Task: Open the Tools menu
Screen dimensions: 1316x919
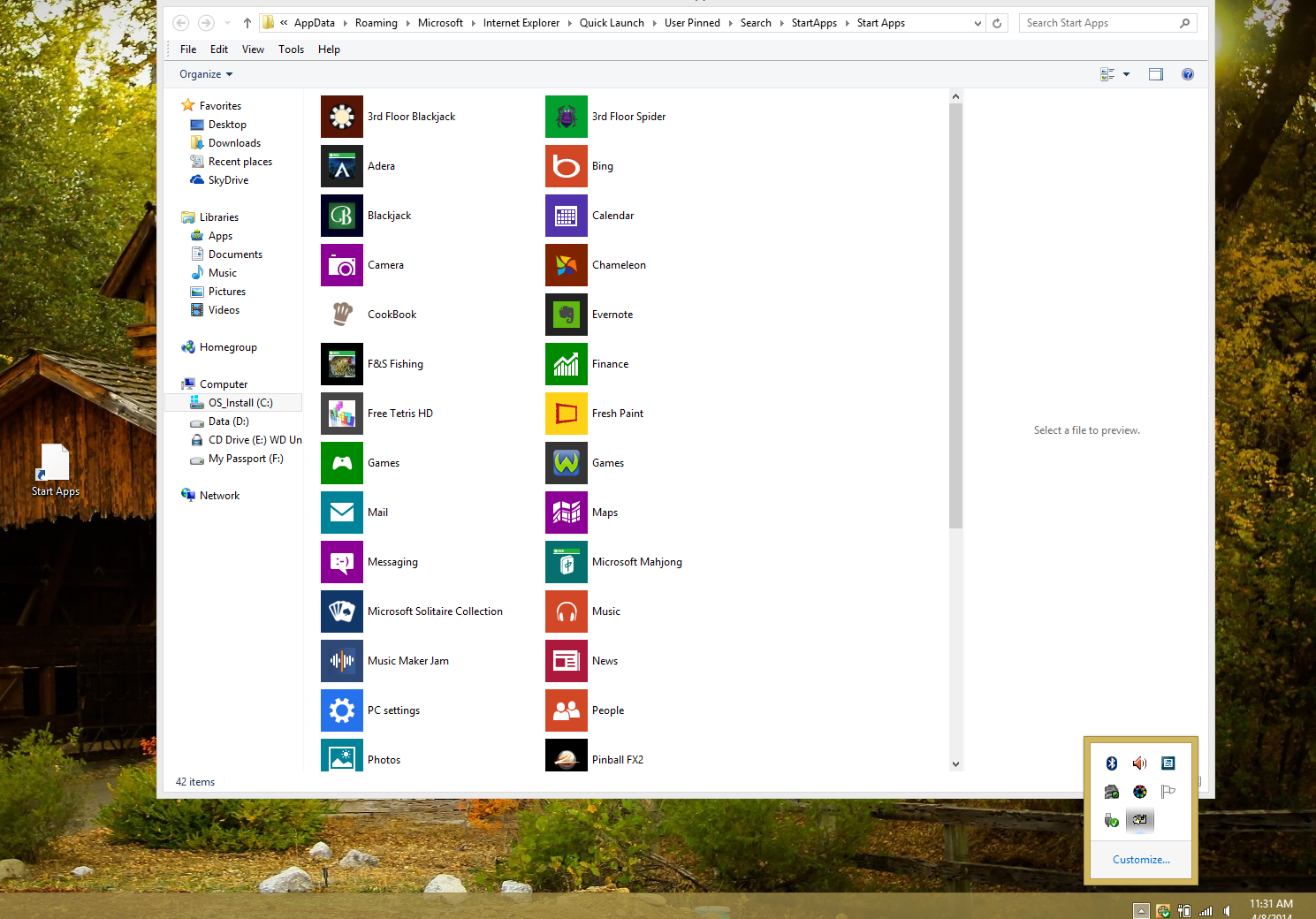Action: [x=291, y=49]
